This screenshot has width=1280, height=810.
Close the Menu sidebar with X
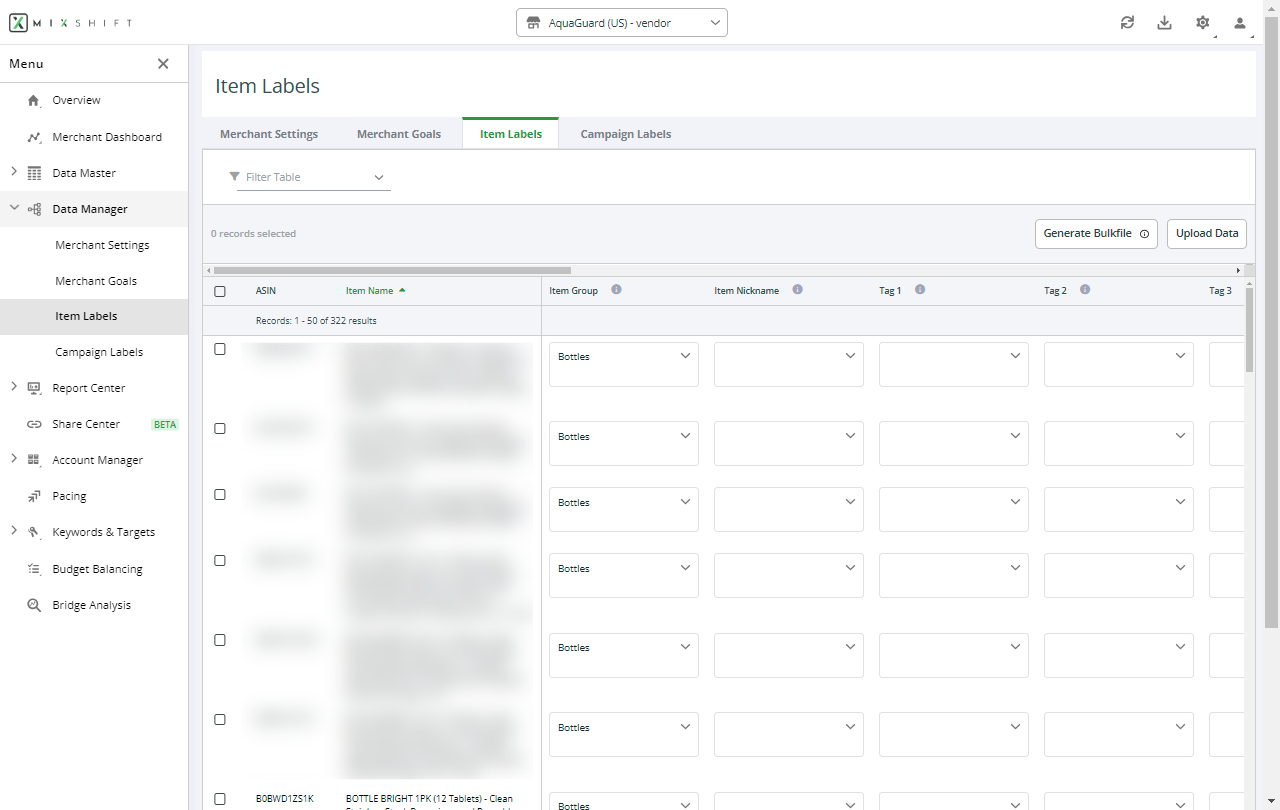pyautogui.click(x=163, y=64)
